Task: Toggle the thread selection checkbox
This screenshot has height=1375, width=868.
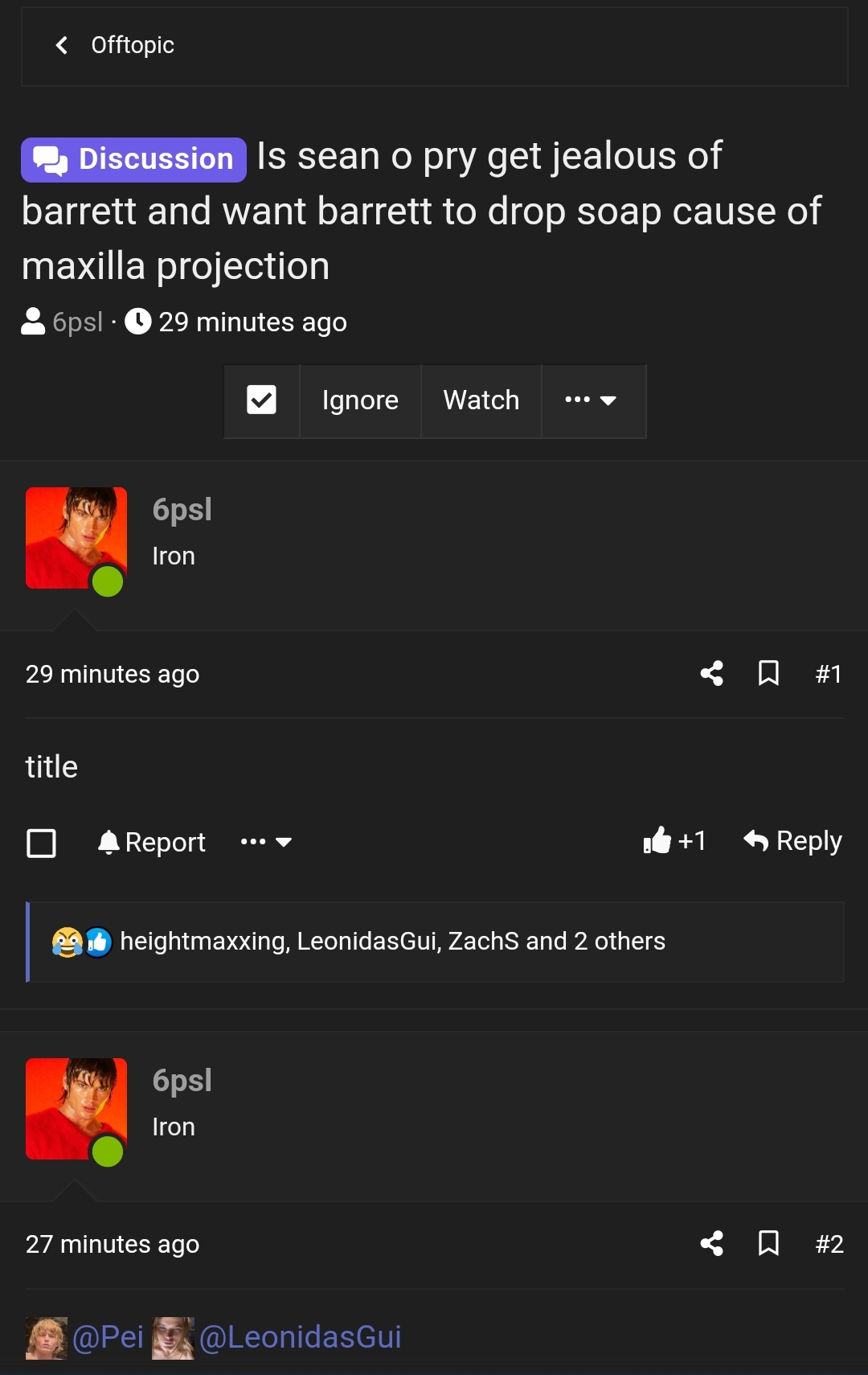Action: 261,400
